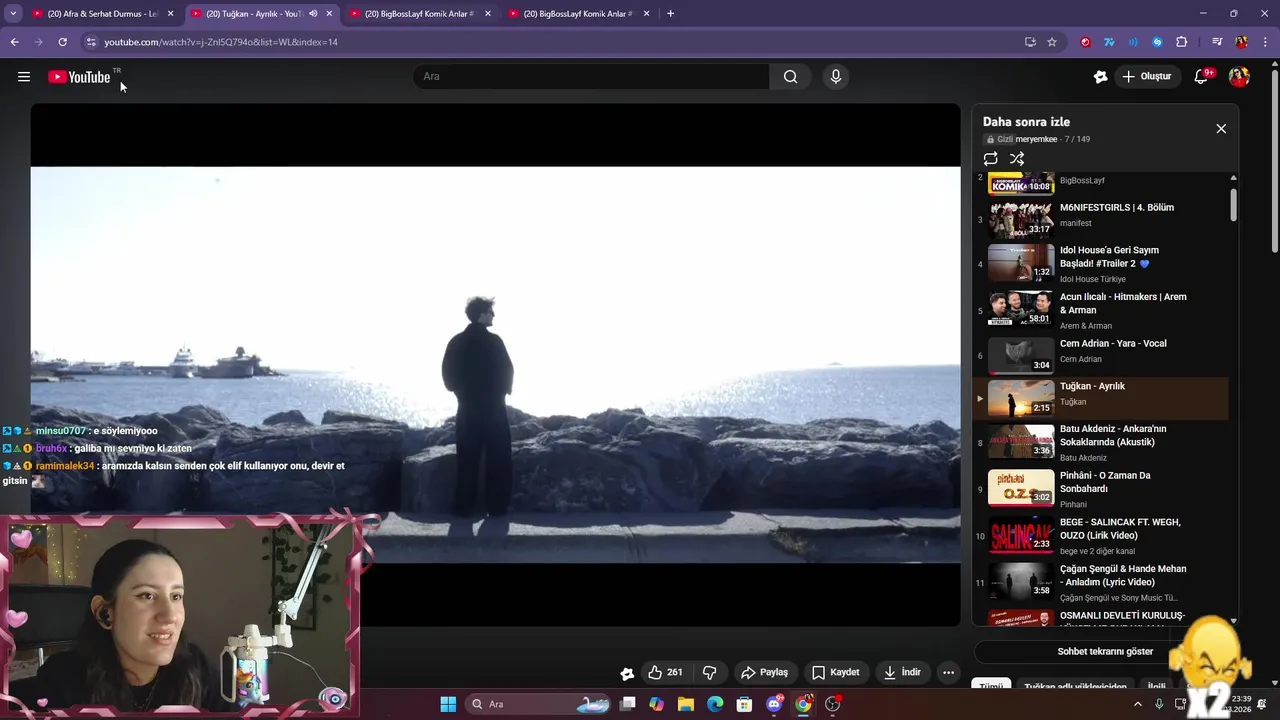Expand the tab search dropdown arrow

13,14
